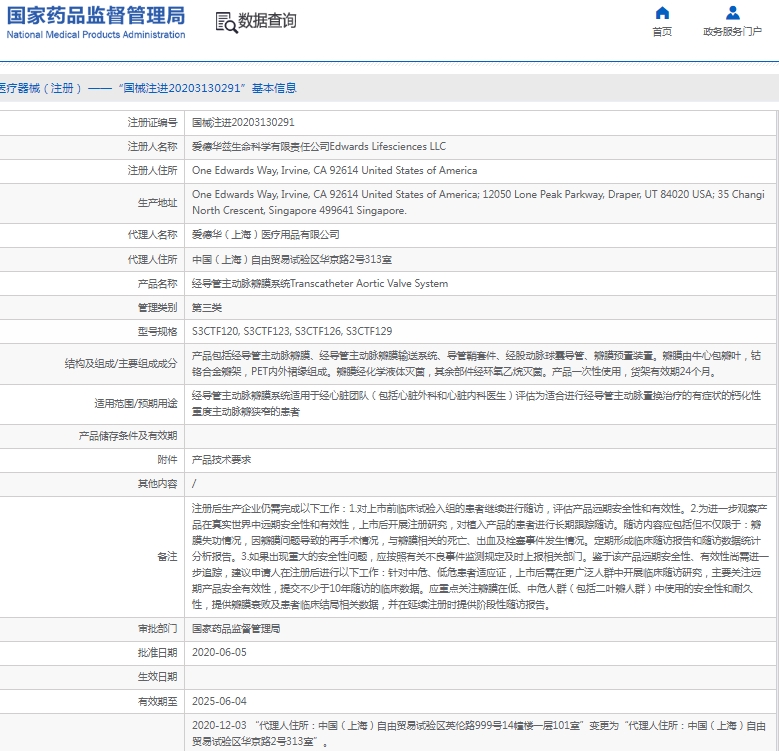Click the agent name 爱德华（上海）医疗用品有限公司

(x=265, y=235)
